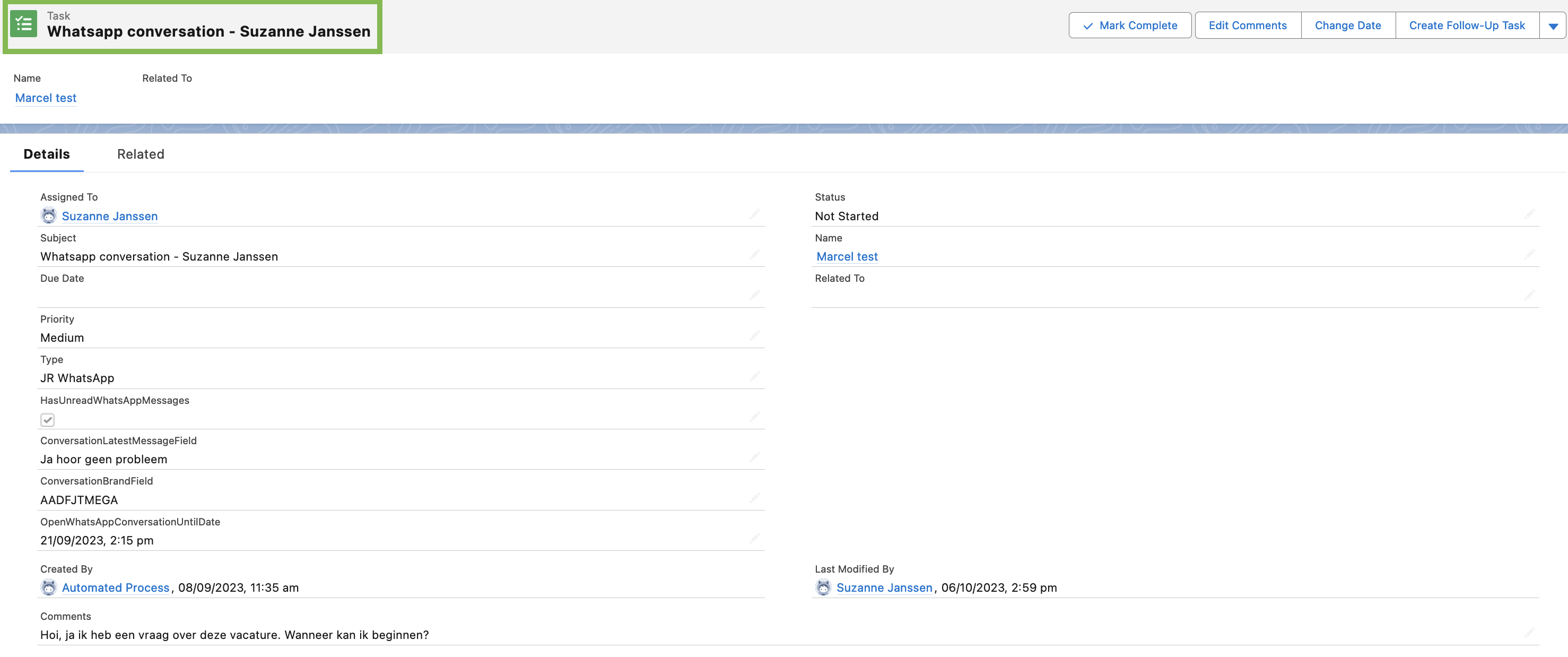Click edit pencil next to Status
The height and width of the screenshot is (657, 1568).
coord(1529,214)
